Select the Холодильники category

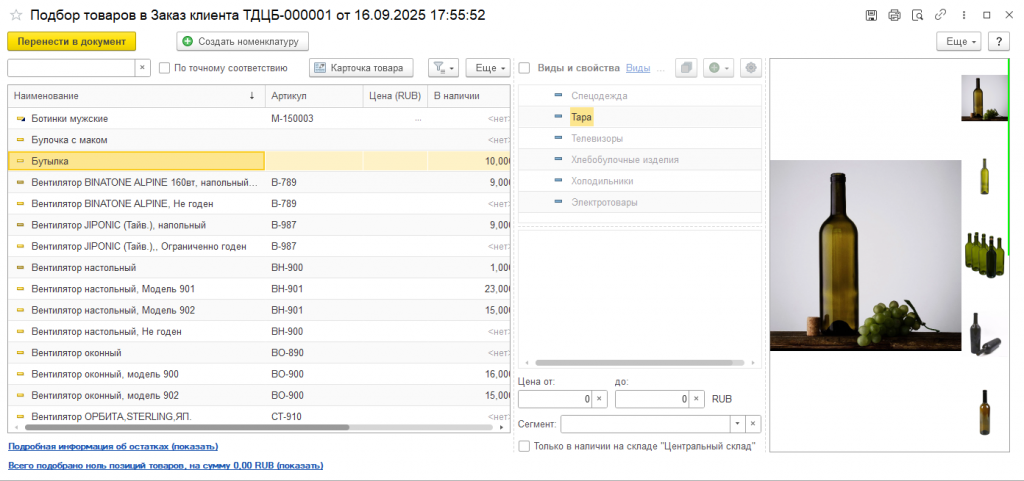[x=602, y=181]
